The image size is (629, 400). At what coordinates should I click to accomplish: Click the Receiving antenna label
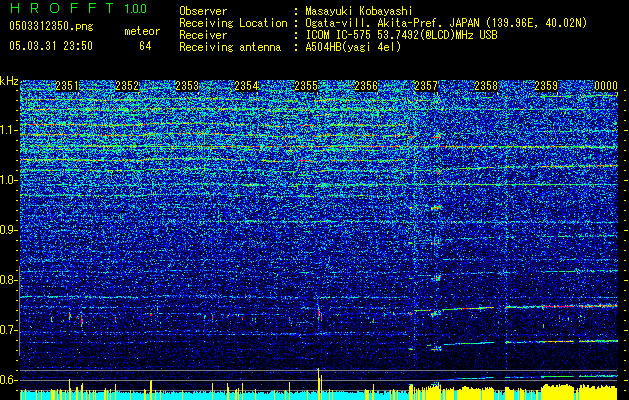coord(230,47)
